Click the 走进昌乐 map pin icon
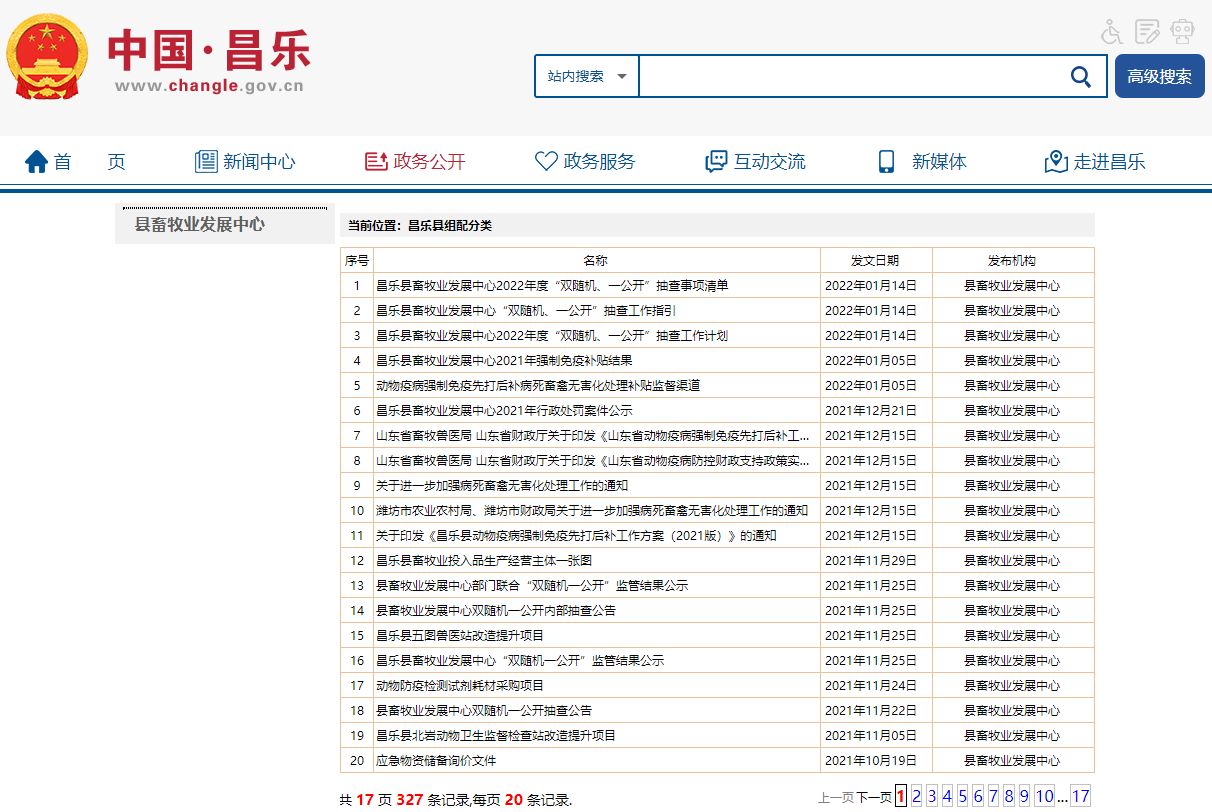The height and width of the screenshot is (812, 1212). tap(1056, 162)
